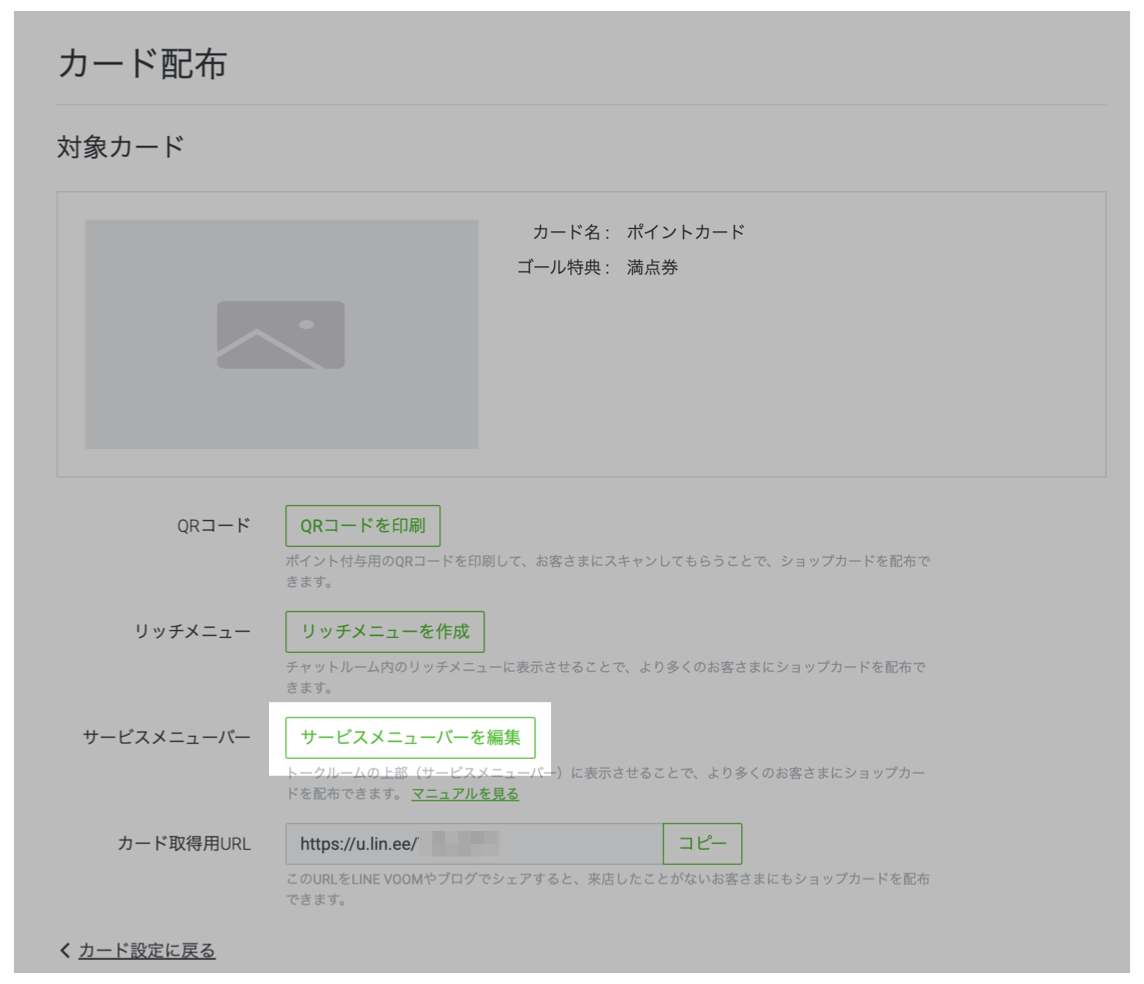The width and height of the screenshot is (1144, 984).
Task: Click the back chevron before カード設定に戻る
Action: (x=62, y=953)
